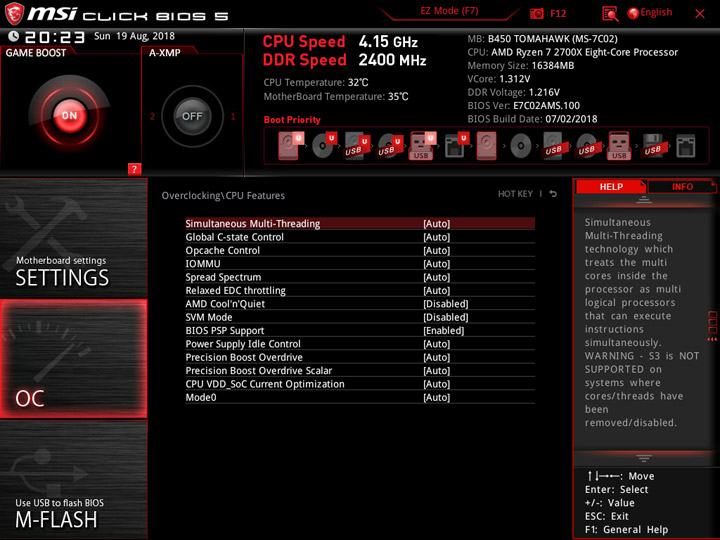Open Precision Boost Overdrive [Auto] value

[437, 357]
